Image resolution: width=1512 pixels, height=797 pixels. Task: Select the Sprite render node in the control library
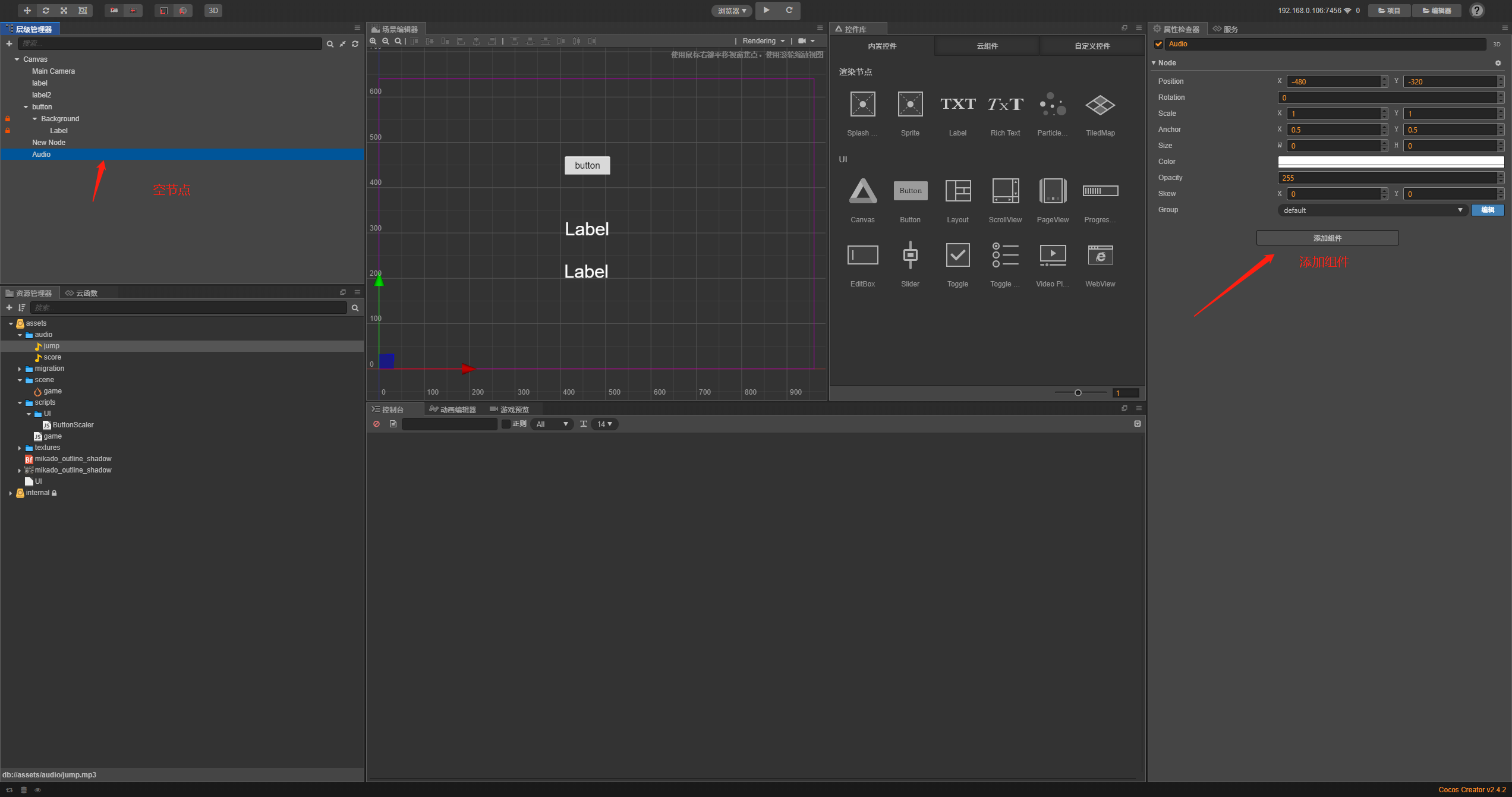[x=910, y=104]
